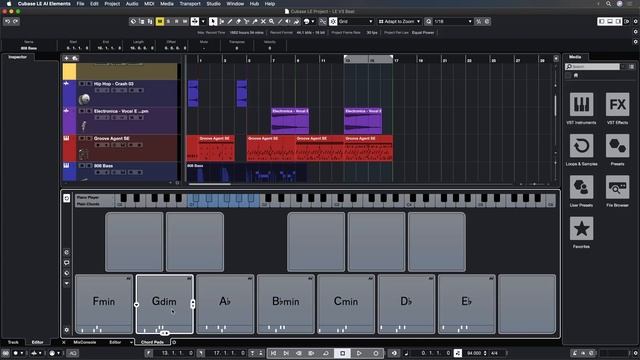The image size is (640, 360).
Task: Open Chord Pads settings gear icon
Action: coord(67,330)
